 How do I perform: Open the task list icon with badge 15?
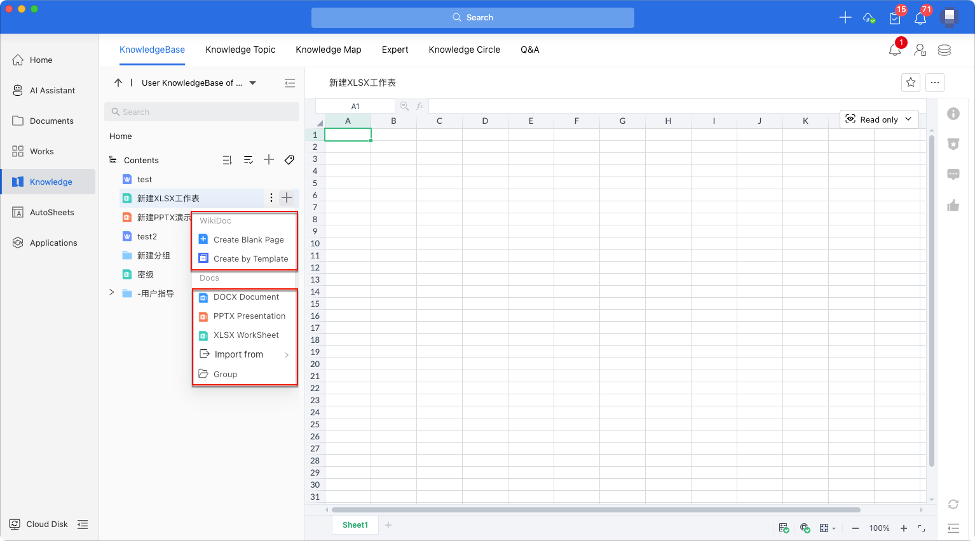895,18
